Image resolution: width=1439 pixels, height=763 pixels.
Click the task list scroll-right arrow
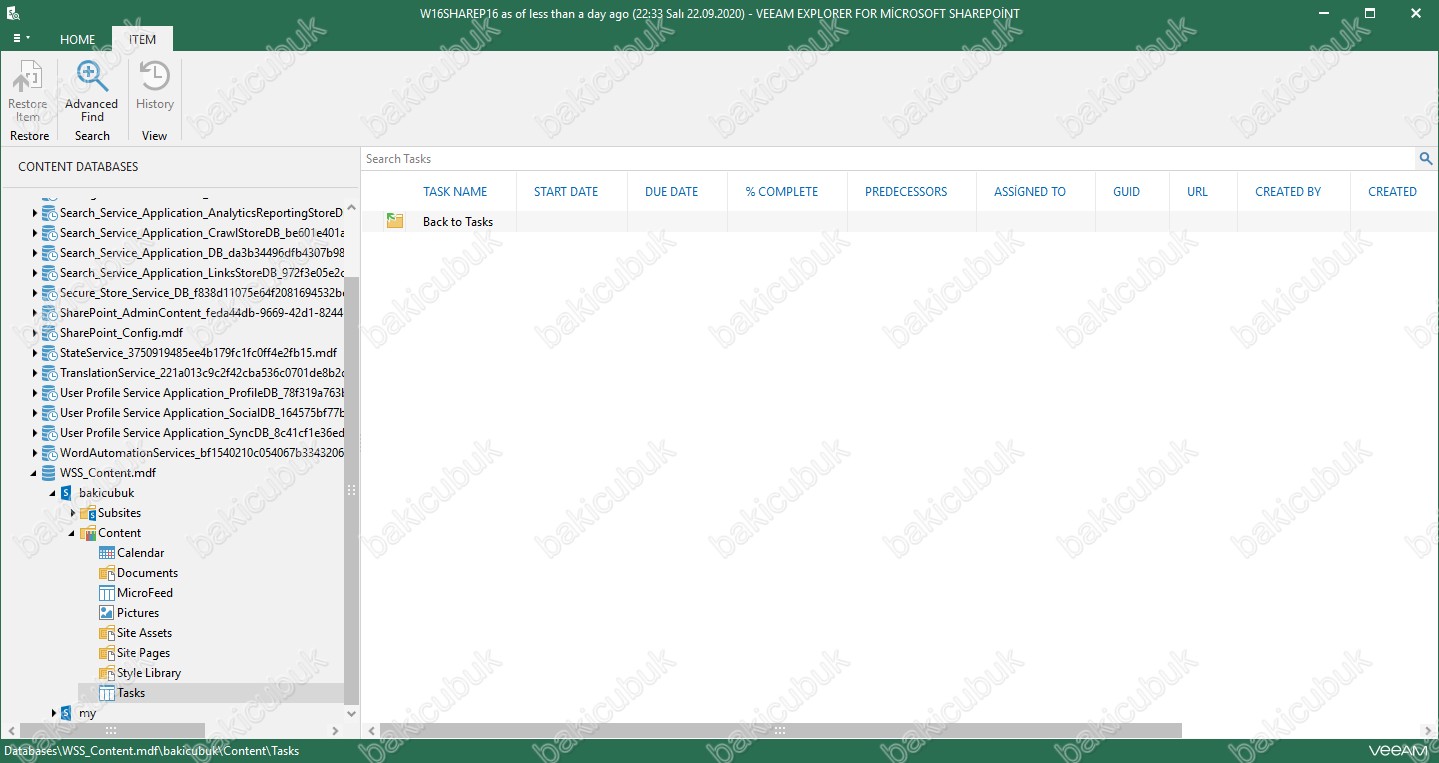(x=1426, y=731)
